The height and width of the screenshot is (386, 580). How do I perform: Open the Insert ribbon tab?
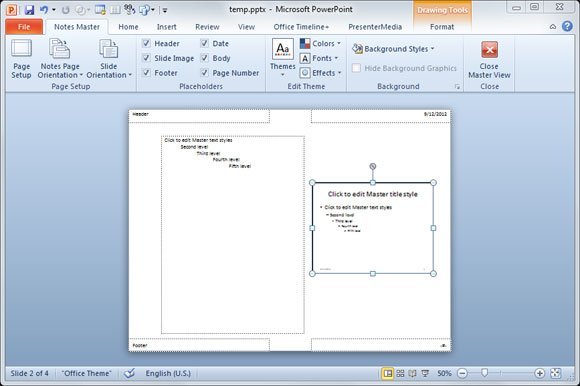click(166, 27)
